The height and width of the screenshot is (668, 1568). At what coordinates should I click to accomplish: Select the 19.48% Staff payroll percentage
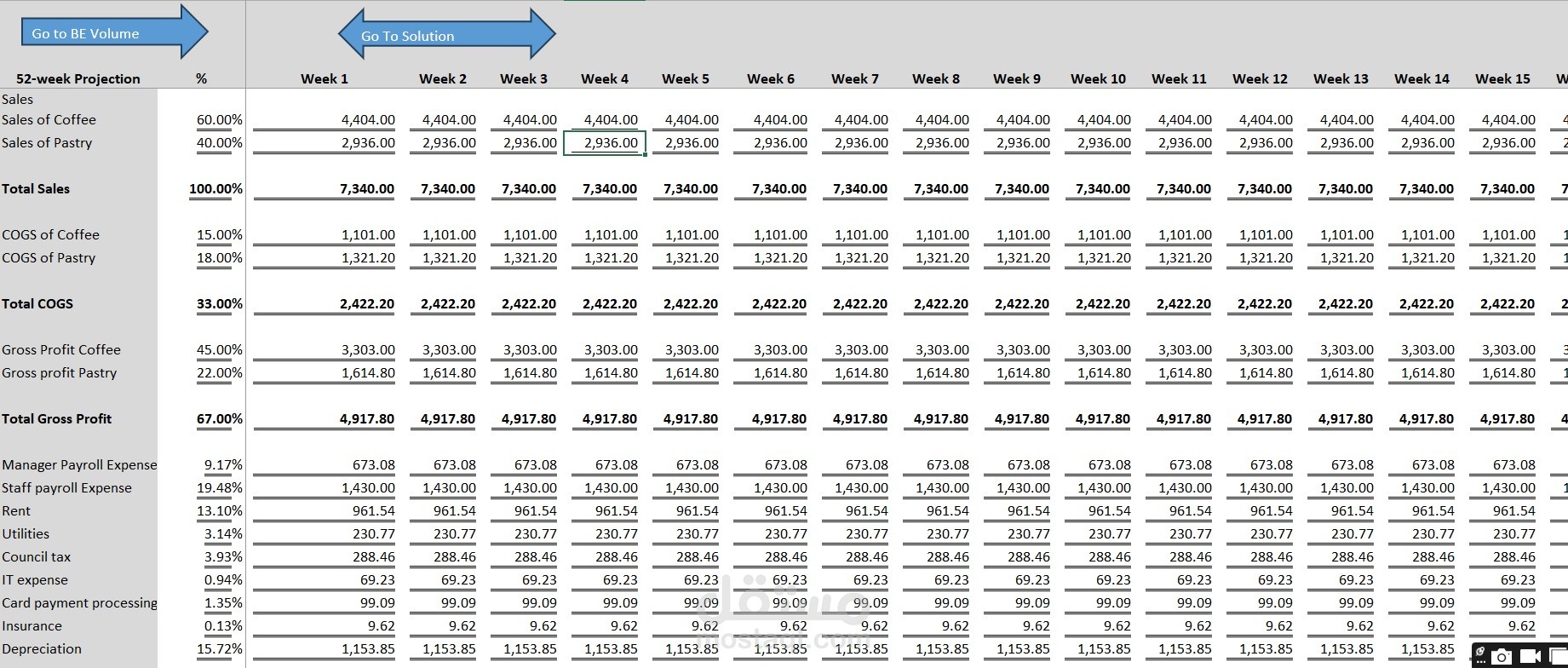(220, 487)
